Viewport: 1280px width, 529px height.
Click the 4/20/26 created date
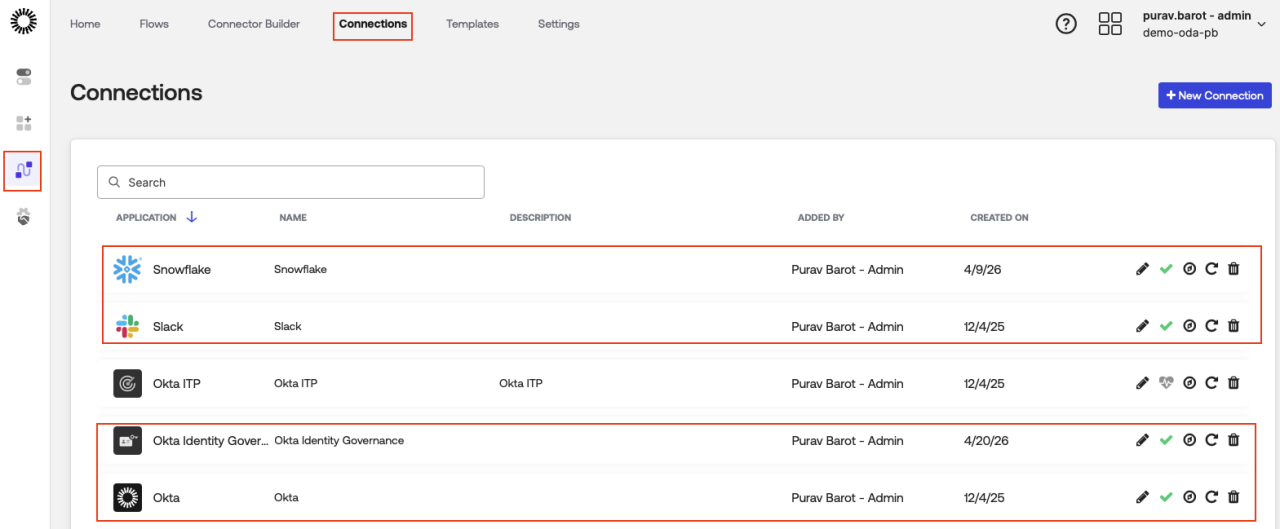[x=987, y=440]
